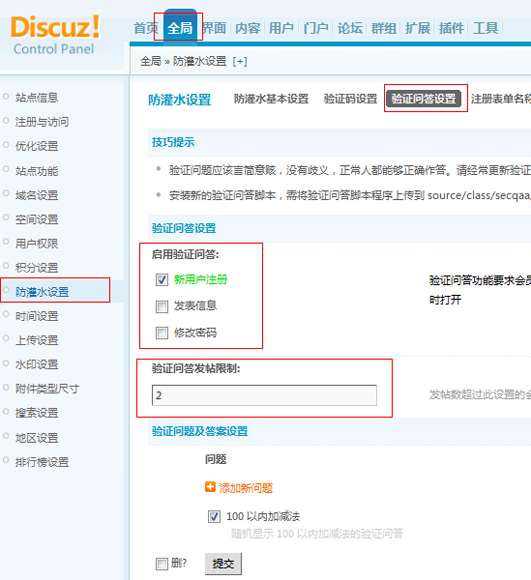
Task: Select the 防灌水基本设置 sub-tab
Action: pos(271,99)
